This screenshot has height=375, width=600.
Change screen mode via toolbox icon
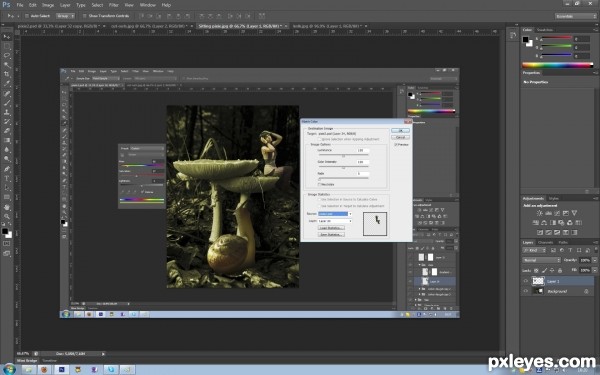(x=7, y=253)
